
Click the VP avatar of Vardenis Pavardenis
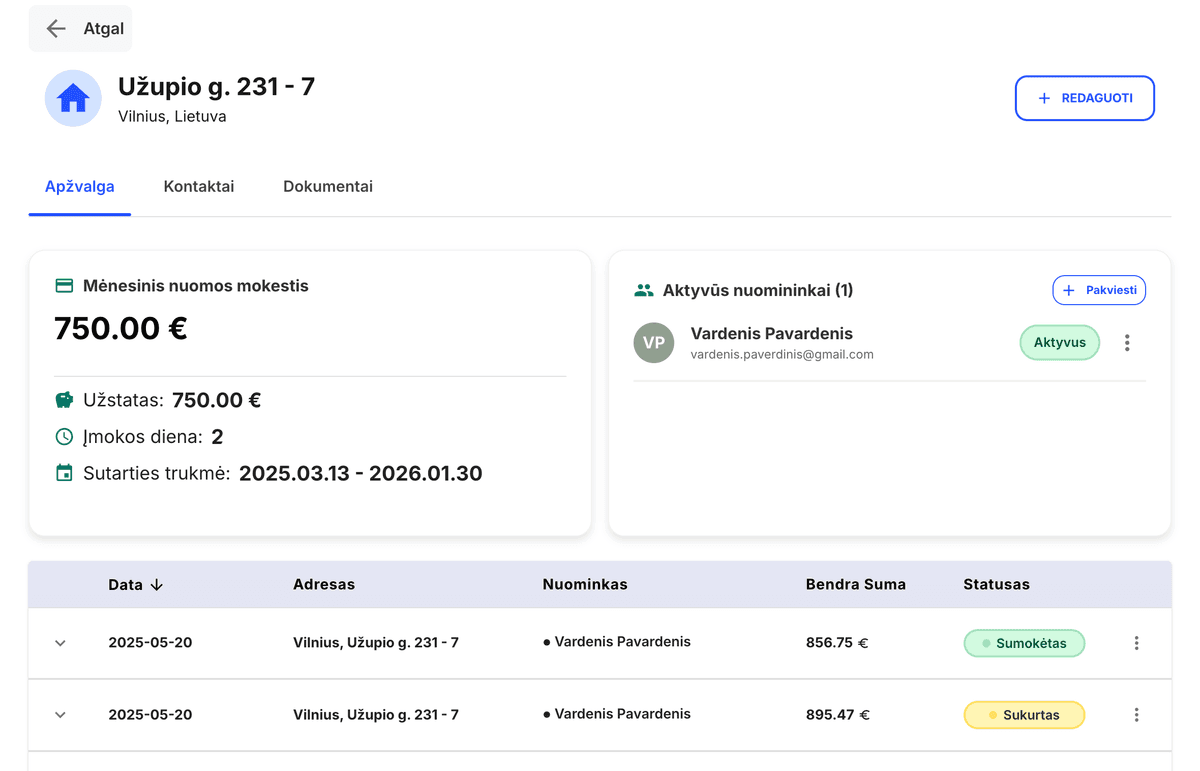[x=654, y=342]
